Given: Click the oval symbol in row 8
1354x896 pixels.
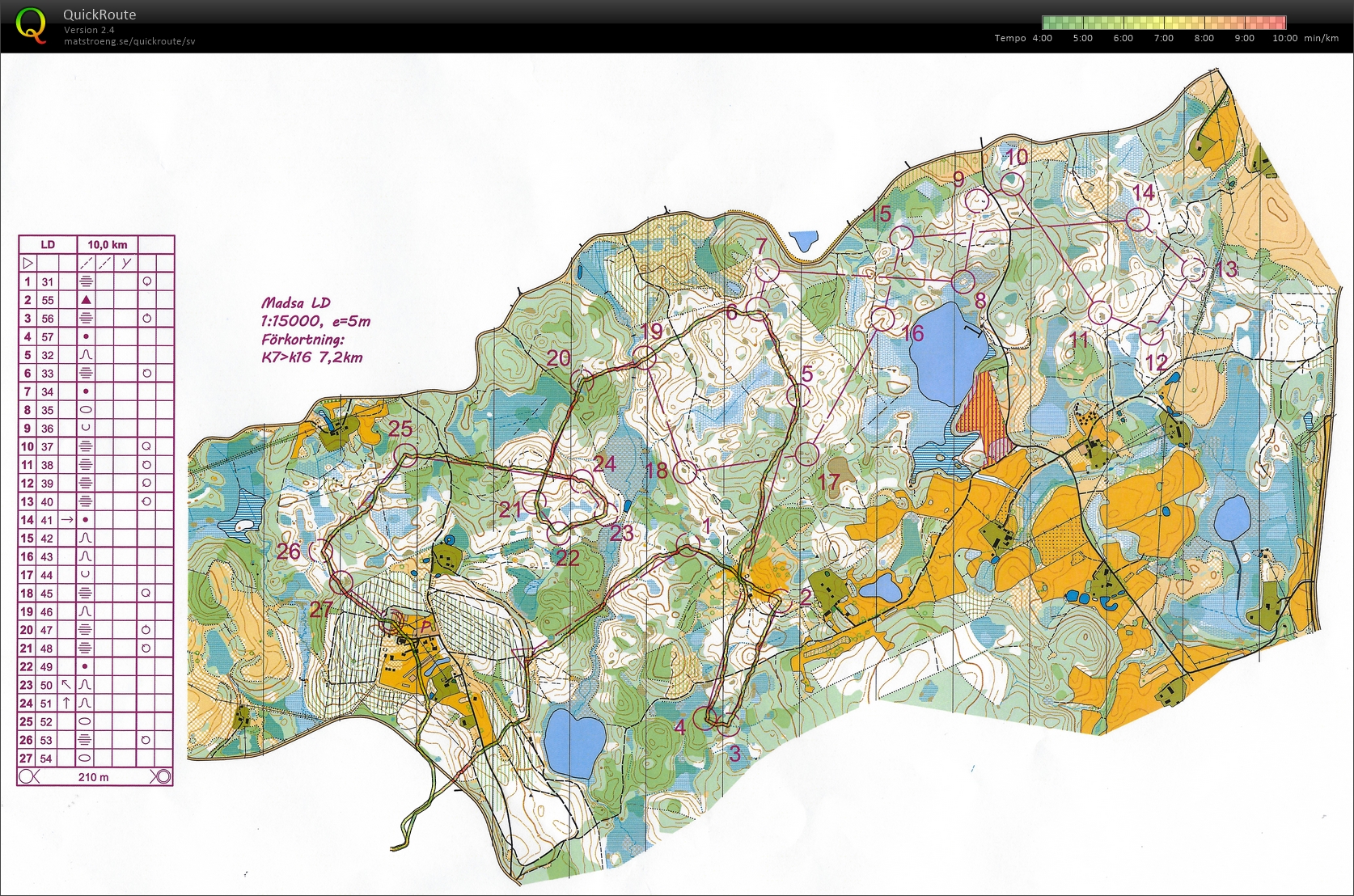Looking at the screenshot, I should tap(86, 410).
